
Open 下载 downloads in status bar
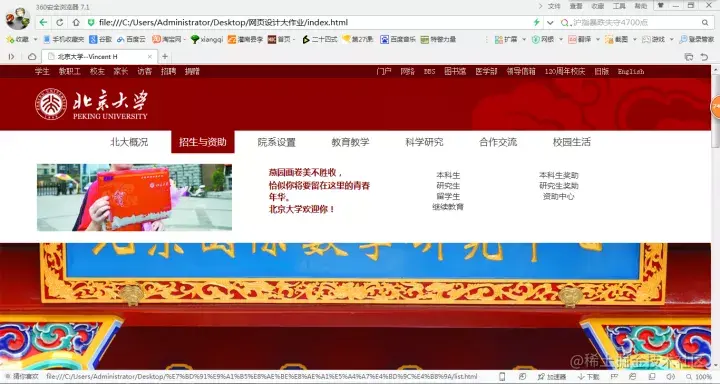point(588,377)
